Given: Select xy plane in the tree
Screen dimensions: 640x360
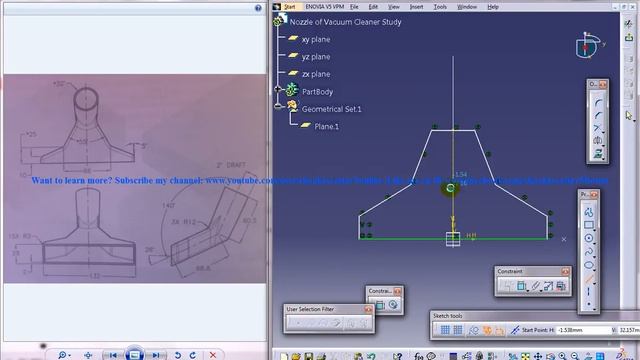Looking at the screenshot, I should click(x=316, y=40).
